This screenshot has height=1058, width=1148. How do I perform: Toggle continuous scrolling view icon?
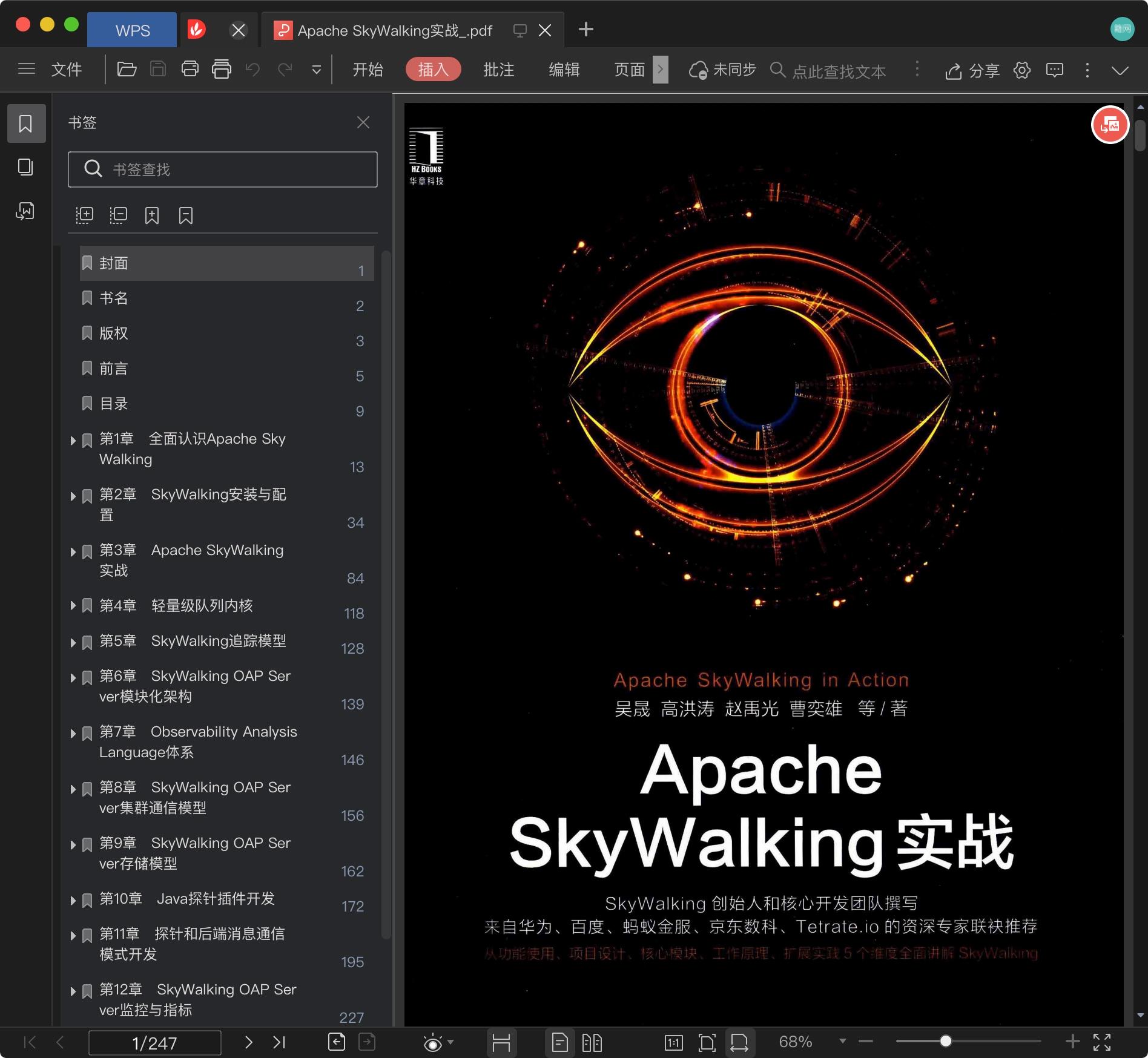click(x=501, y=1042)
